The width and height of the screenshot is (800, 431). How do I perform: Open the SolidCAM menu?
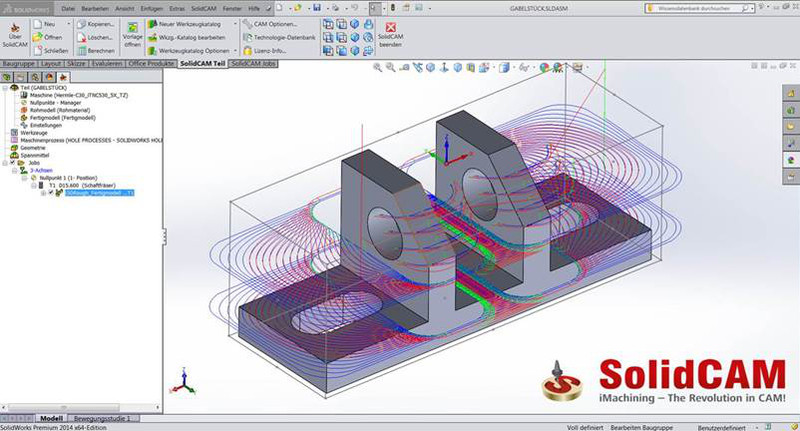(204, 9)
